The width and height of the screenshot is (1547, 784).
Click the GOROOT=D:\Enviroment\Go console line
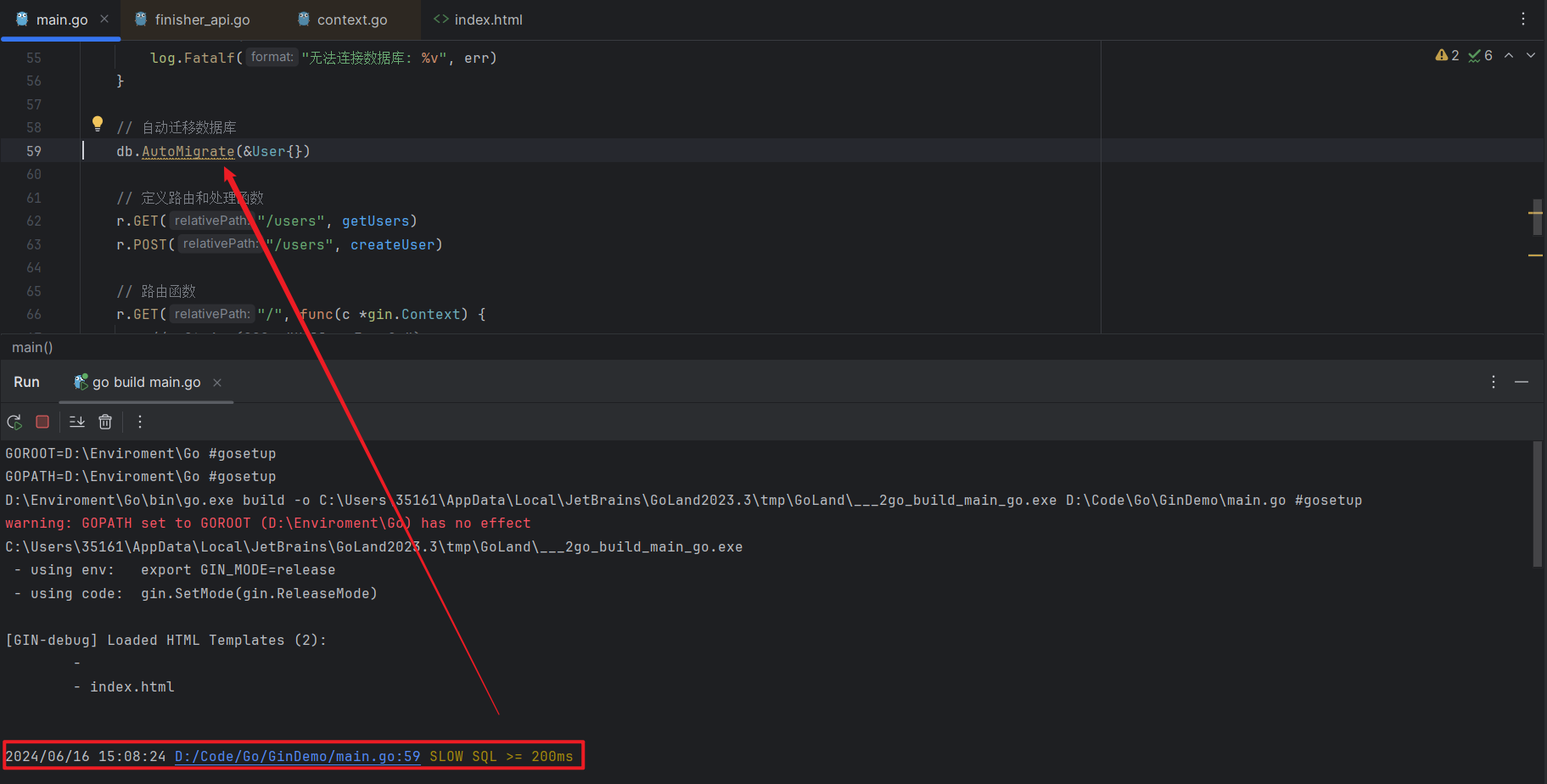(x=141, y=453)
